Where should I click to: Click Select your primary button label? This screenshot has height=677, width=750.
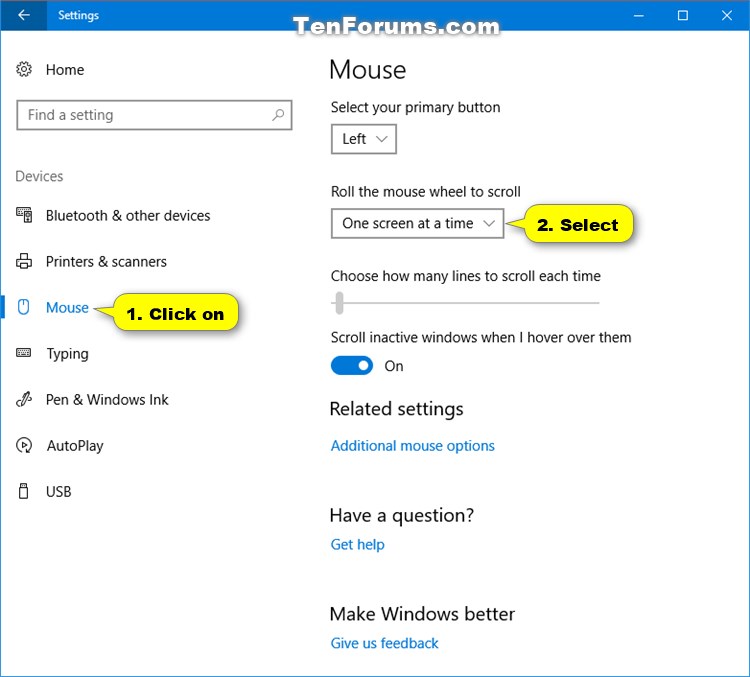pos(415,108)
